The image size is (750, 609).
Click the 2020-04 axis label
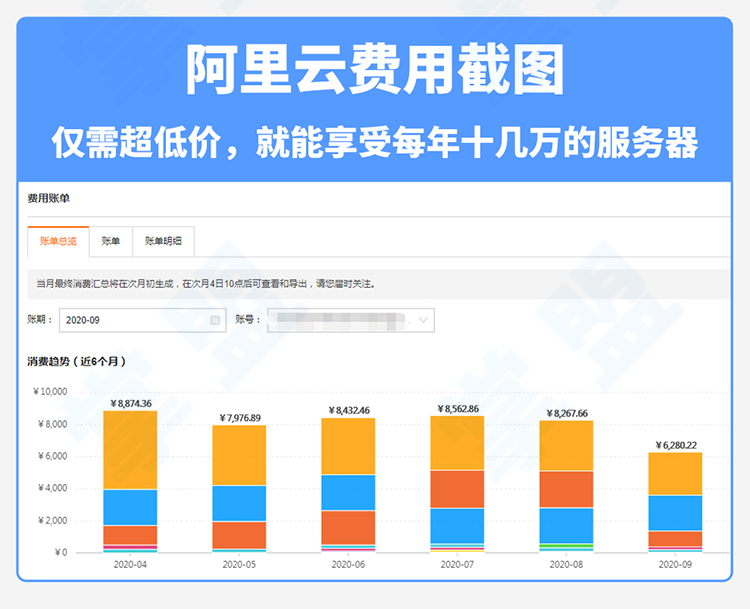130,565
